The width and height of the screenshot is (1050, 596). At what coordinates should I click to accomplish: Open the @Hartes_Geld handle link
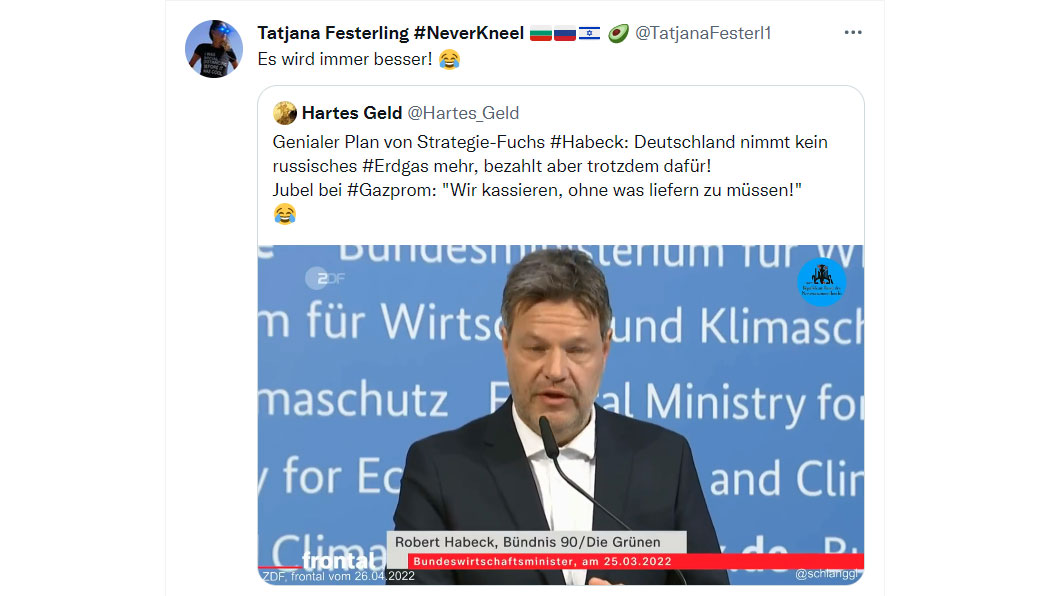463,113
